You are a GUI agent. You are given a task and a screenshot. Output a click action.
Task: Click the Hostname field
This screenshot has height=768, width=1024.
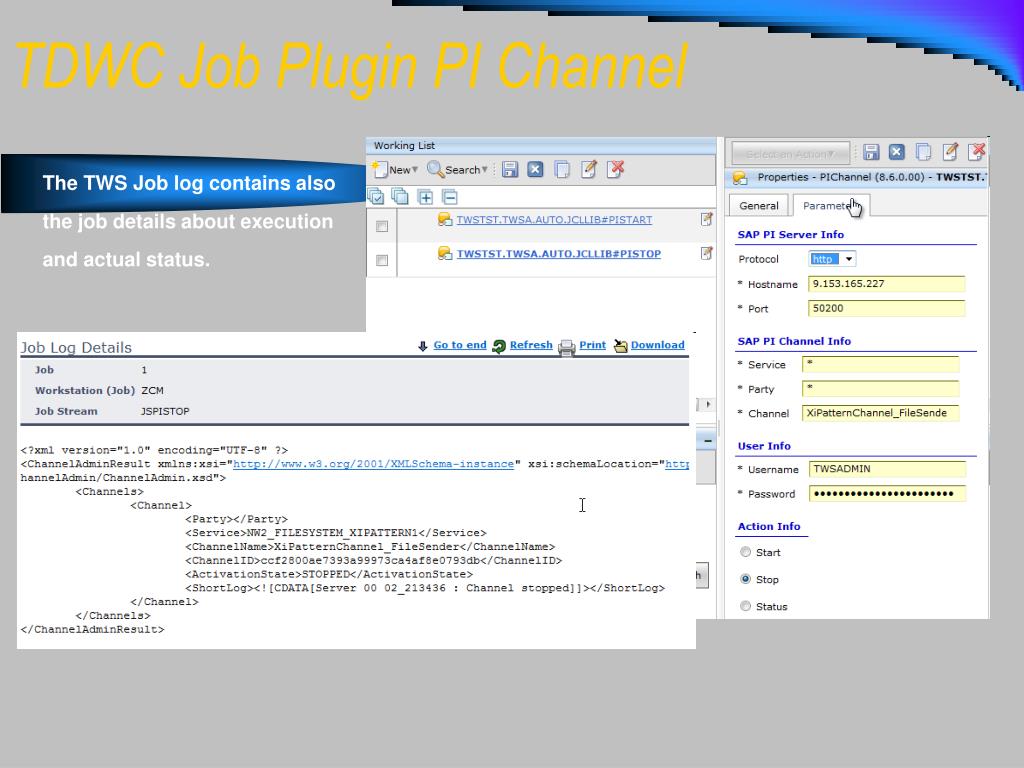pos(886,284)
